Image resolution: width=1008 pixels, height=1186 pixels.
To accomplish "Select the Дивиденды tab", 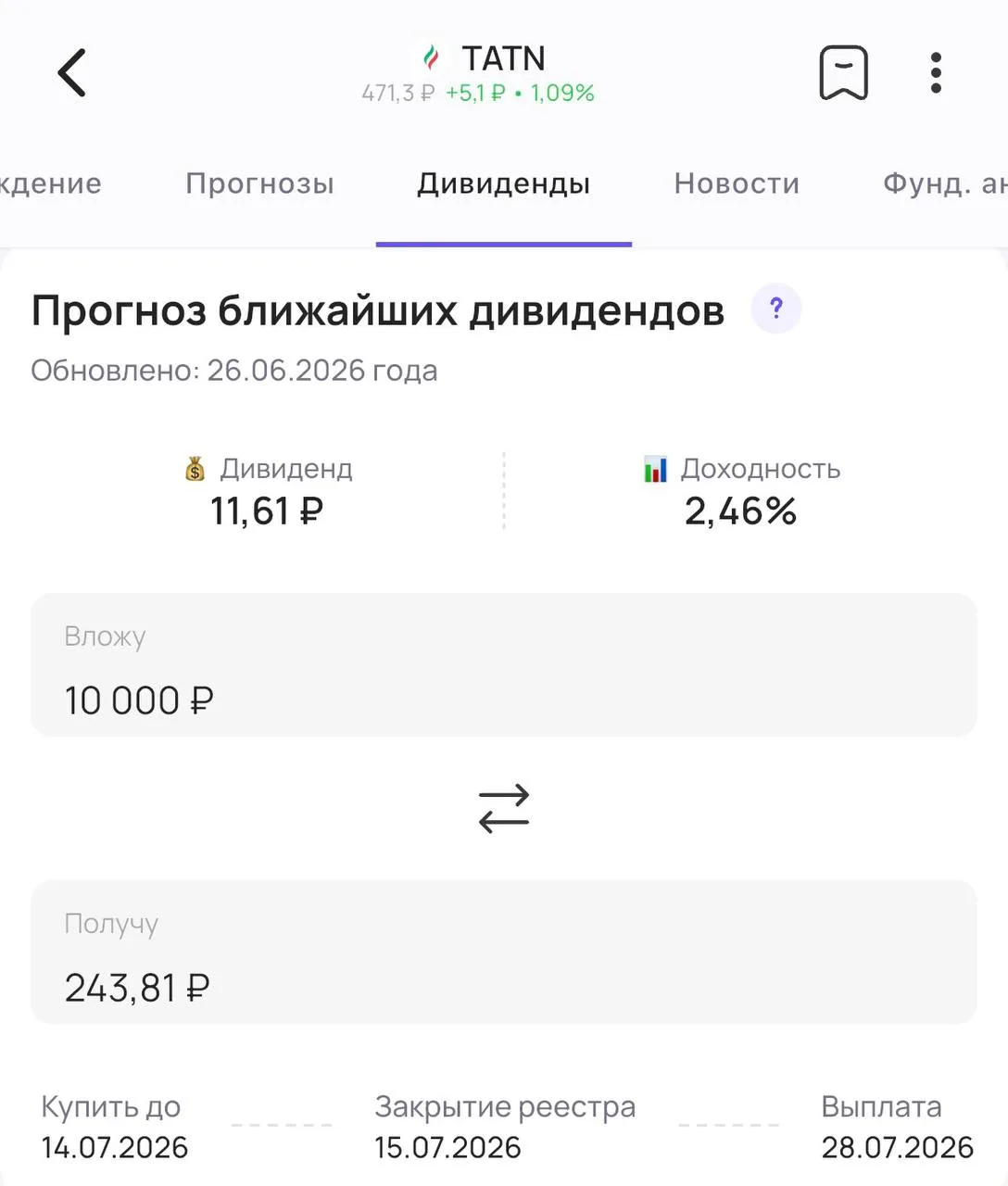I will pyautogui.click(x=503, y=183).
